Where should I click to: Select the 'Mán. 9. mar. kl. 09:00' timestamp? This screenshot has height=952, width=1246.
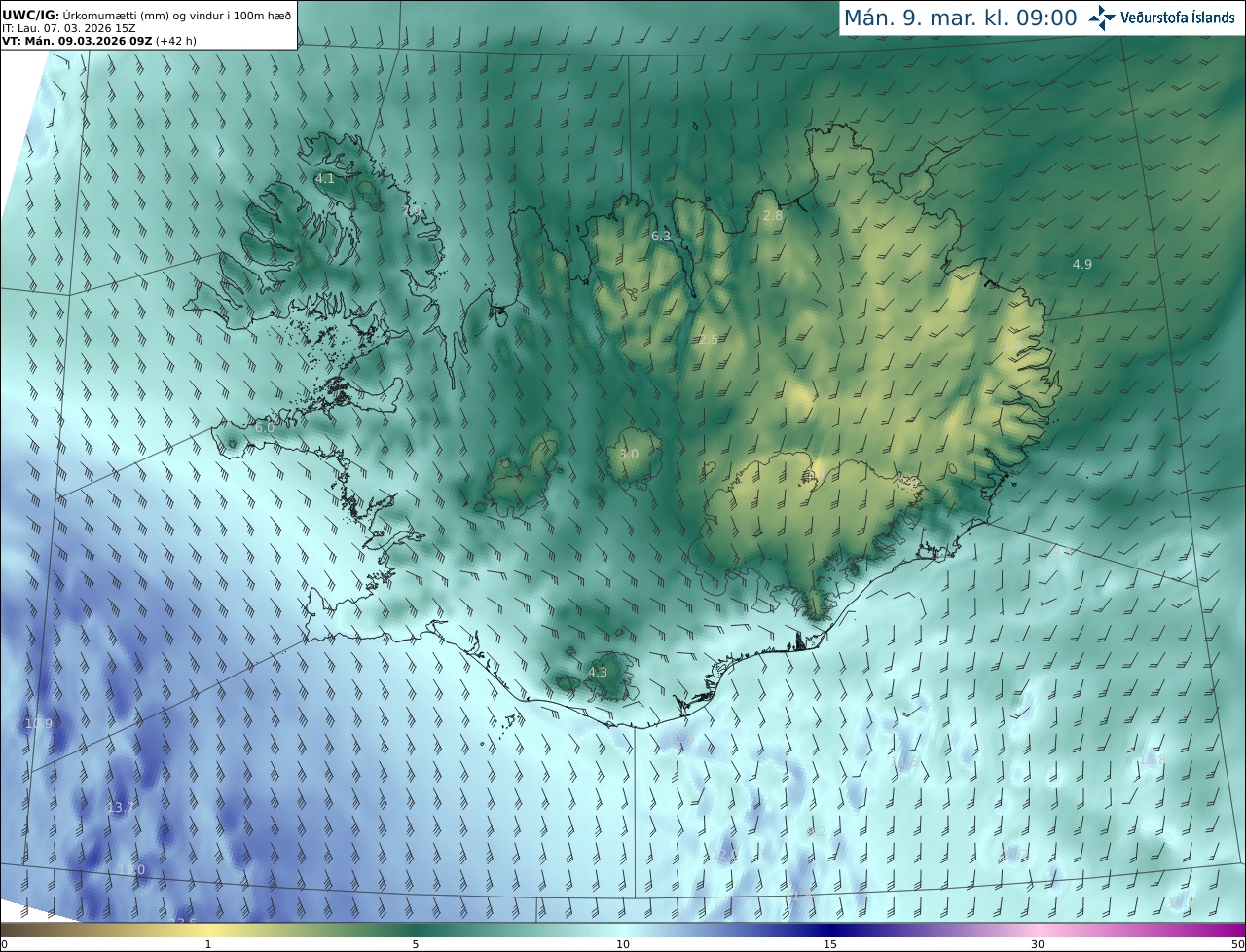coord(960,18)
